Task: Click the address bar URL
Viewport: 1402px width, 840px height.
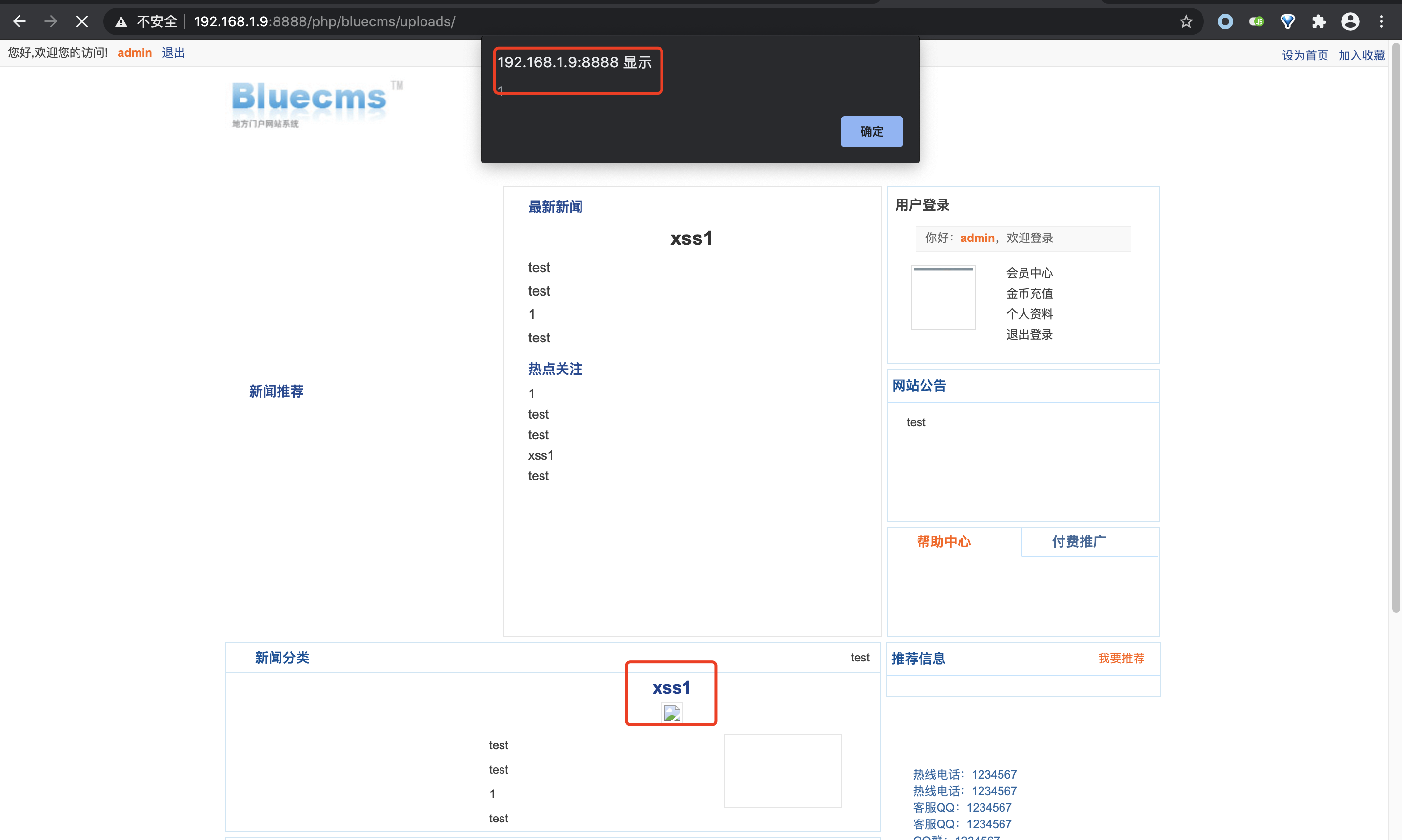Action: coord(324,21)
